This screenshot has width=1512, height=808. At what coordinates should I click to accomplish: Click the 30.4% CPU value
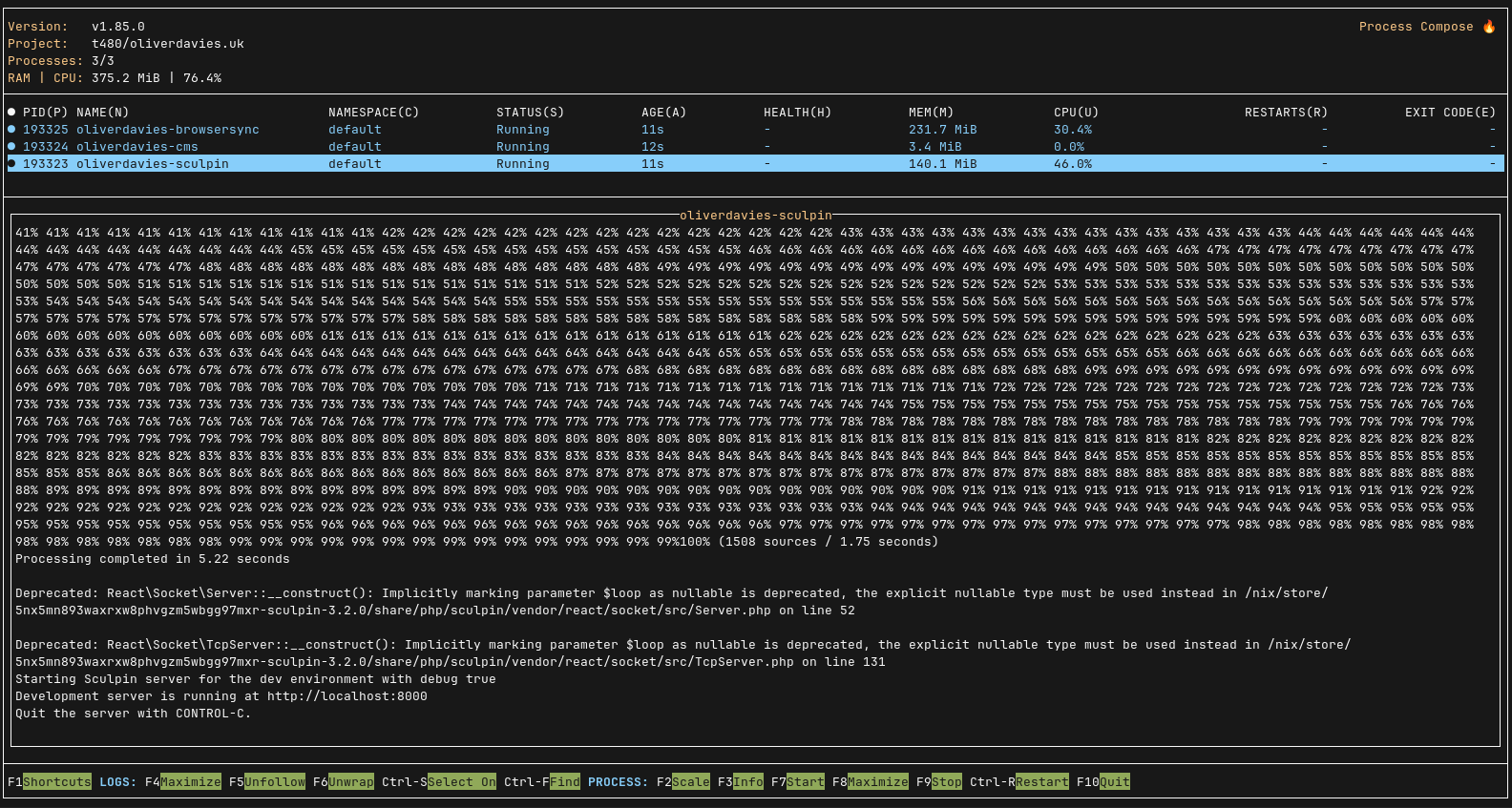coord(1073,130)
